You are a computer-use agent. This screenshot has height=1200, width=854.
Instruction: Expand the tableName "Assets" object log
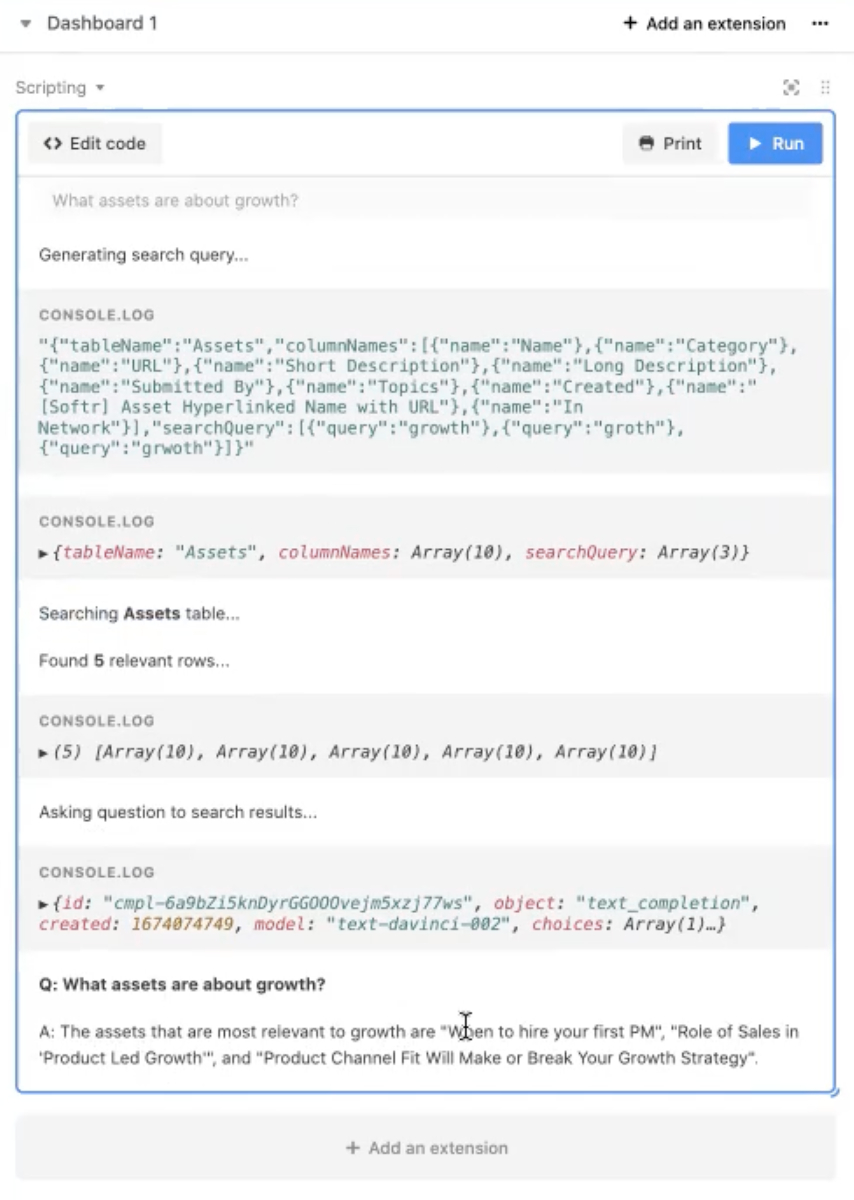(x=43, y=553)
